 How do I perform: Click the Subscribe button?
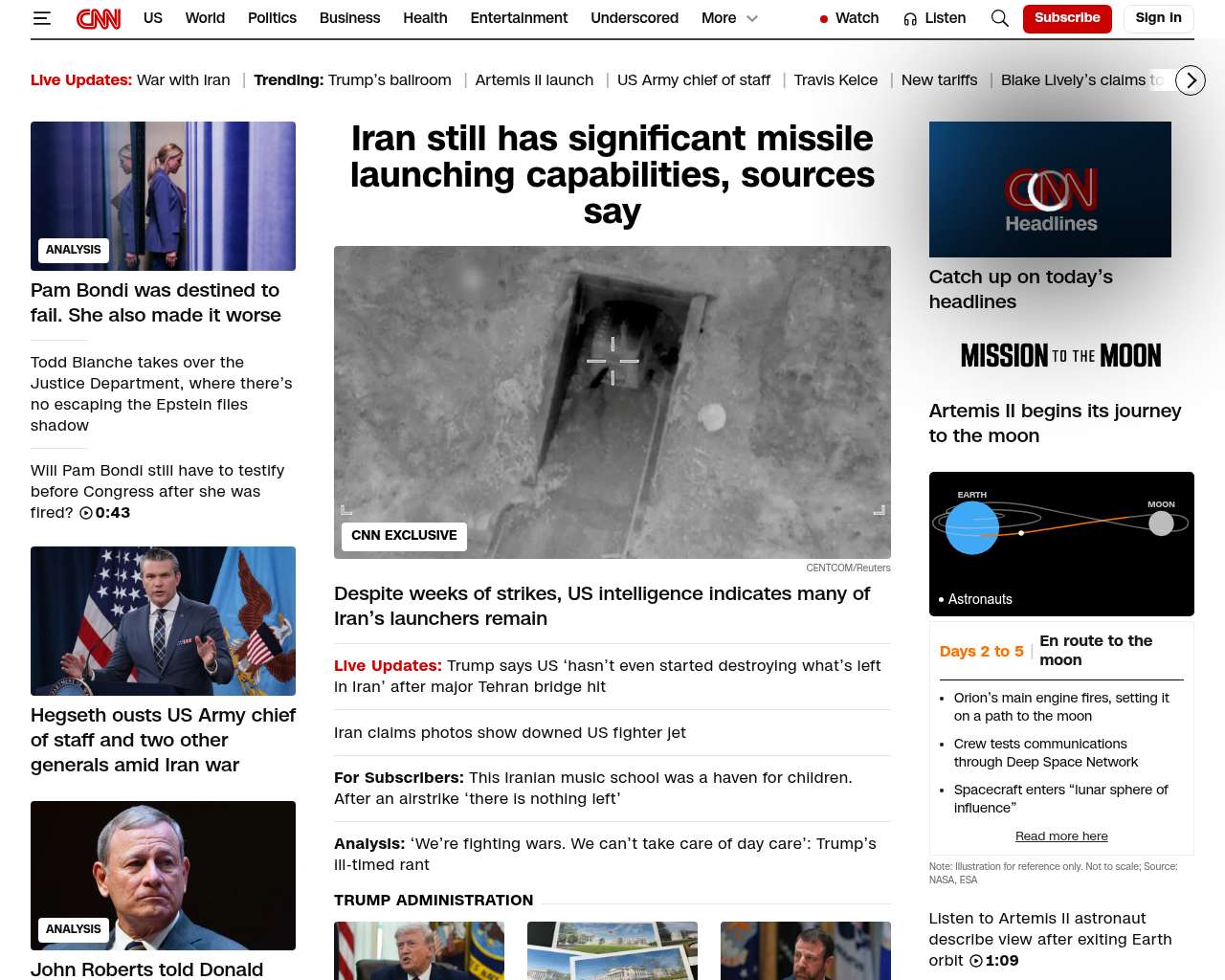(x=1066, y=18)
